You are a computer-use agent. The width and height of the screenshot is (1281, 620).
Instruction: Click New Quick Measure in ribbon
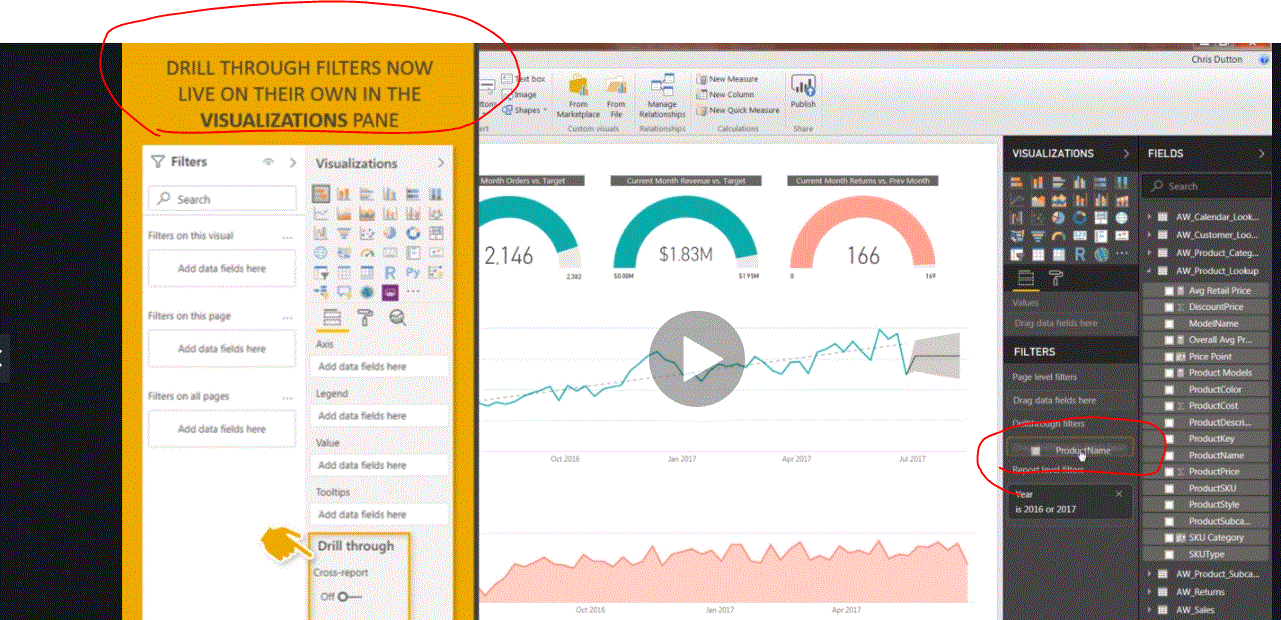point(738,110)
